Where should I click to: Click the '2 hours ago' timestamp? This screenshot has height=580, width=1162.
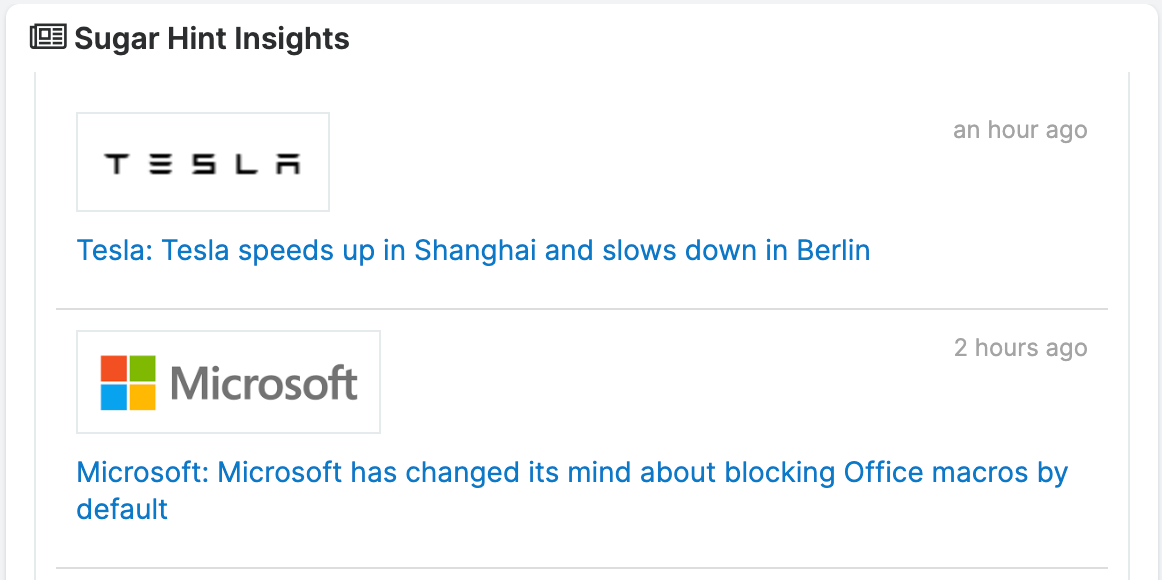[1020, 347]
